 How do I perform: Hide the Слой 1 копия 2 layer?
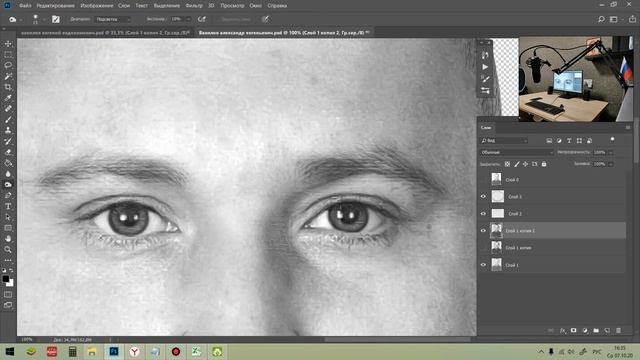point(483,231)
